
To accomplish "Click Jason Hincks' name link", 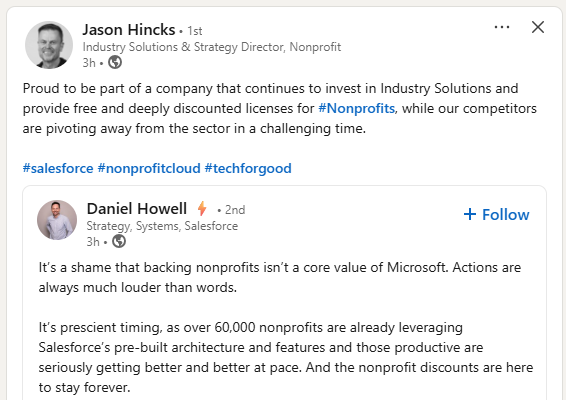I will 129,30.
